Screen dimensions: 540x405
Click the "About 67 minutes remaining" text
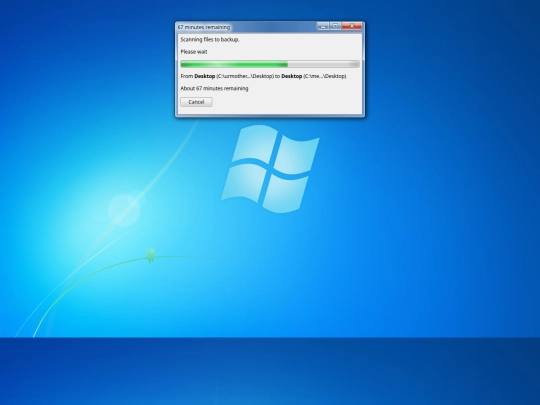point(214,89)
